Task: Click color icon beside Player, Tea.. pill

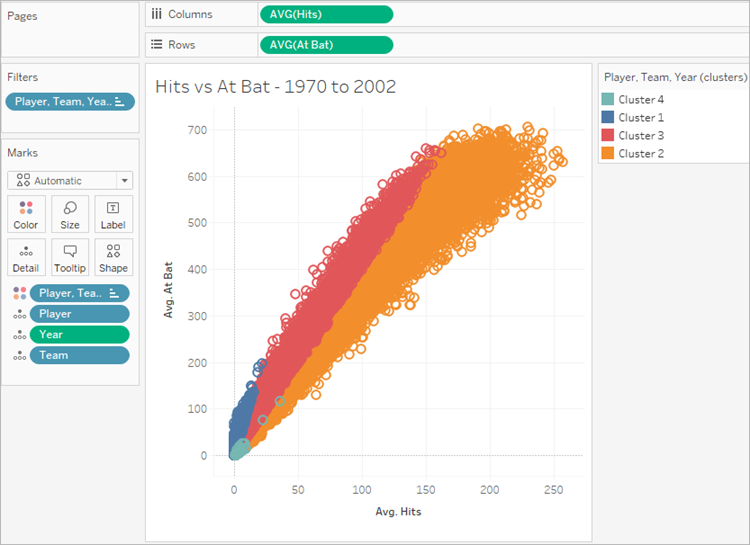Action: (20, 293)
